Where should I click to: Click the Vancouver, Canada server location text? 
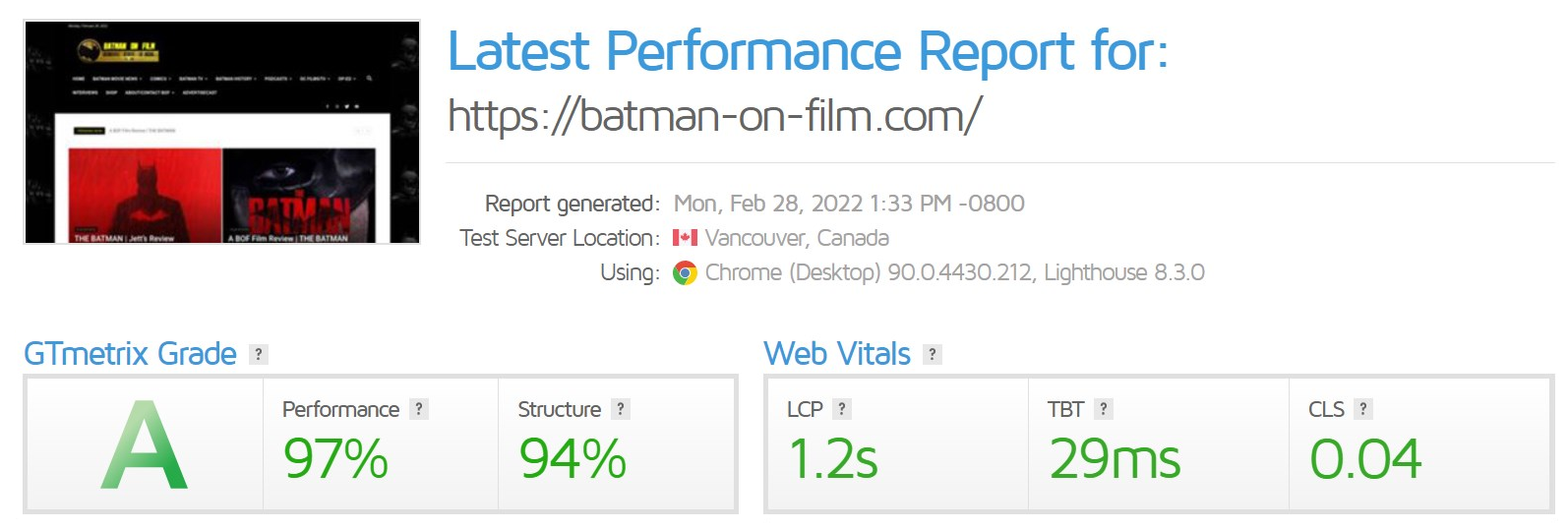[797, 238]
